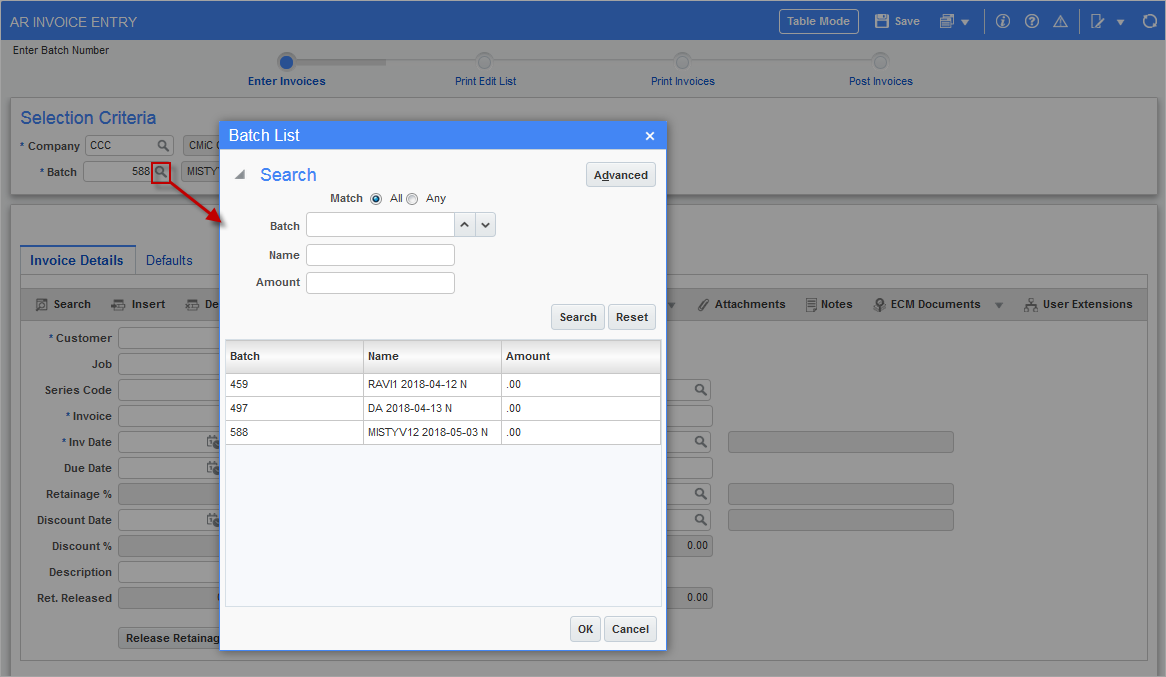Viewport: 1166px width, 677px height.
Task: Click the Search button in dialog
Action: point(578,317)
